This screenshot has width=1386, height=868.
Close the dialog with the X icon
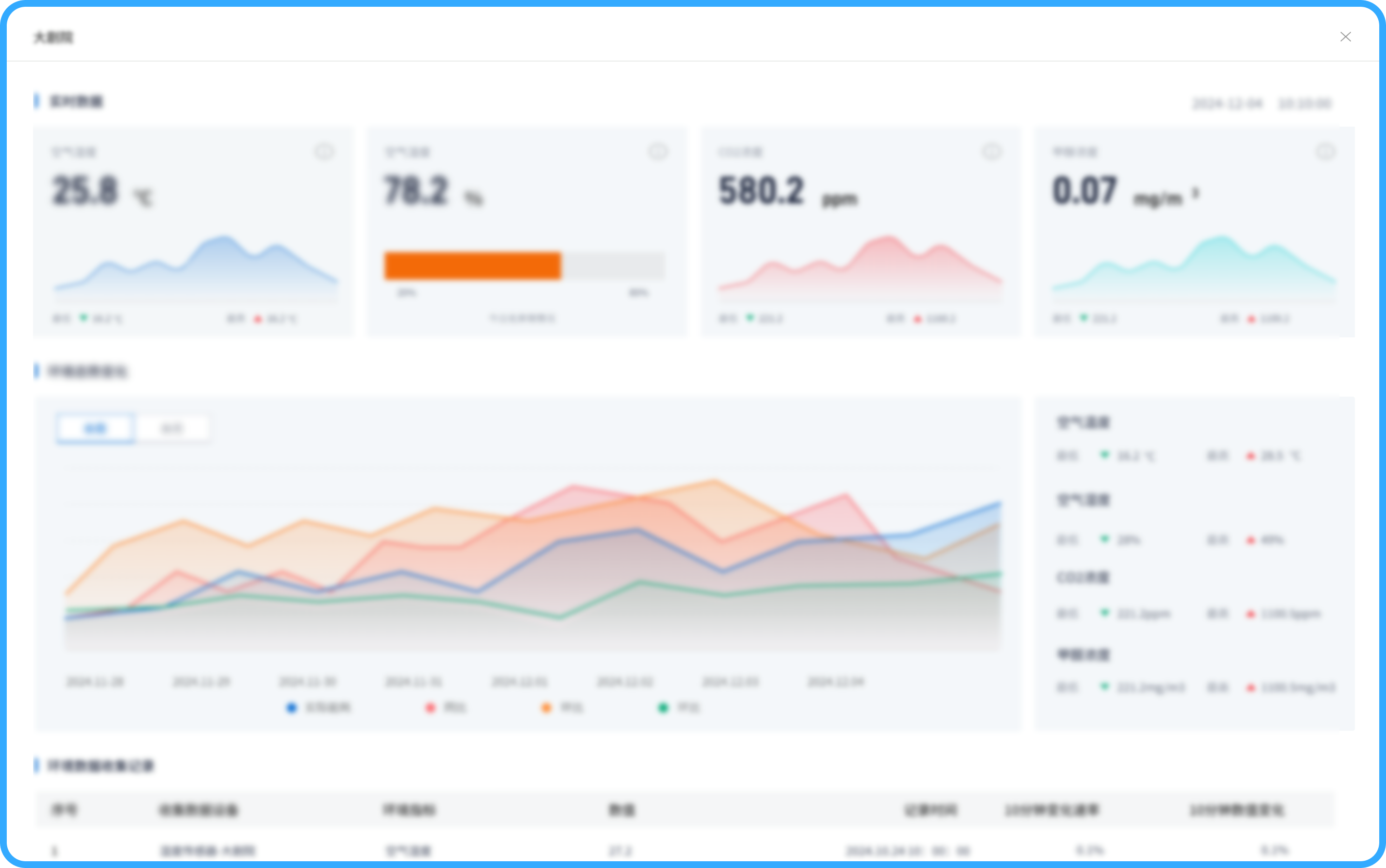(1345, 37)
